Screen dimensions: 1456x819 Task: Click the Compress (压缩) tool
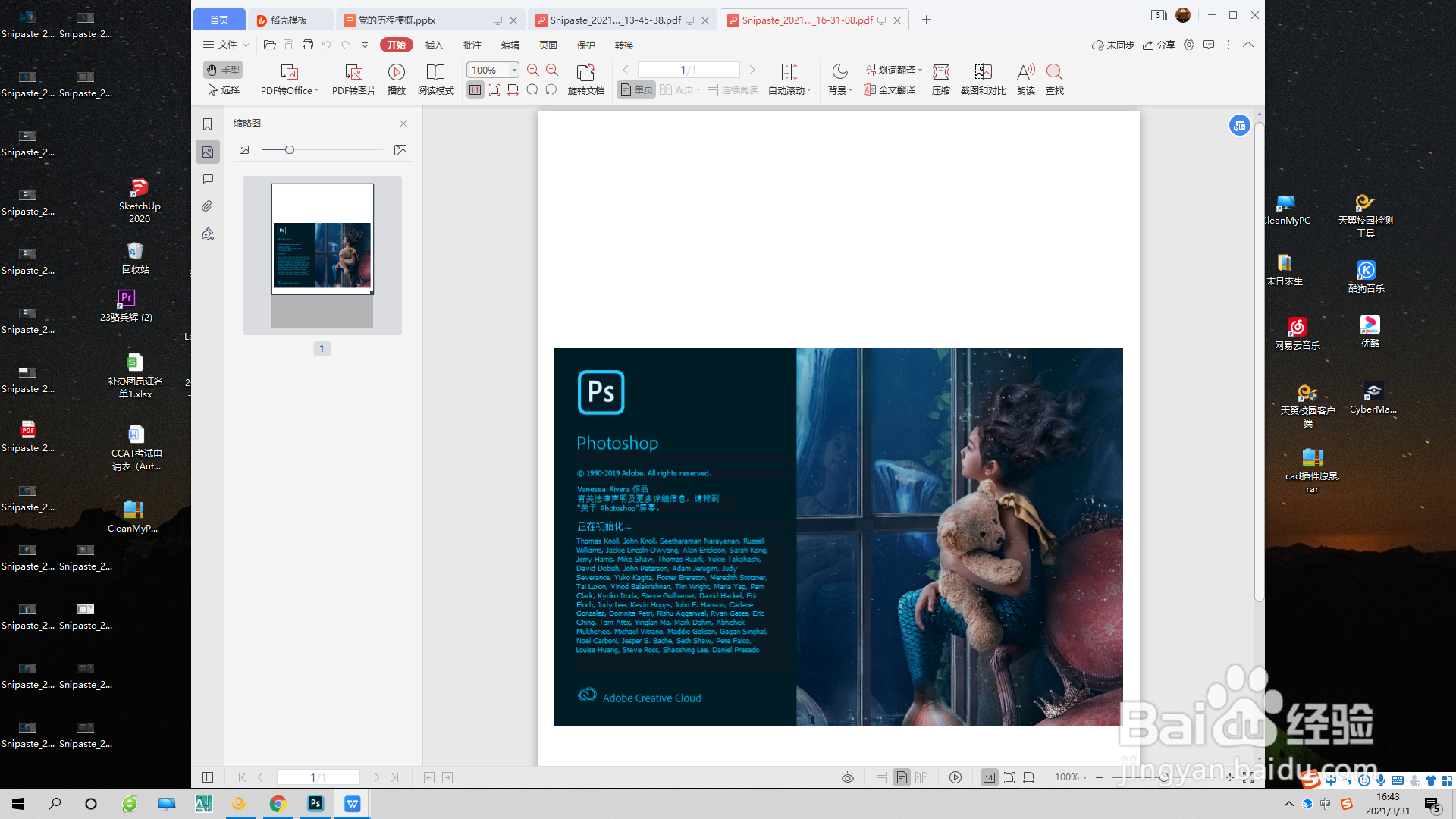[x=941, y=80]
